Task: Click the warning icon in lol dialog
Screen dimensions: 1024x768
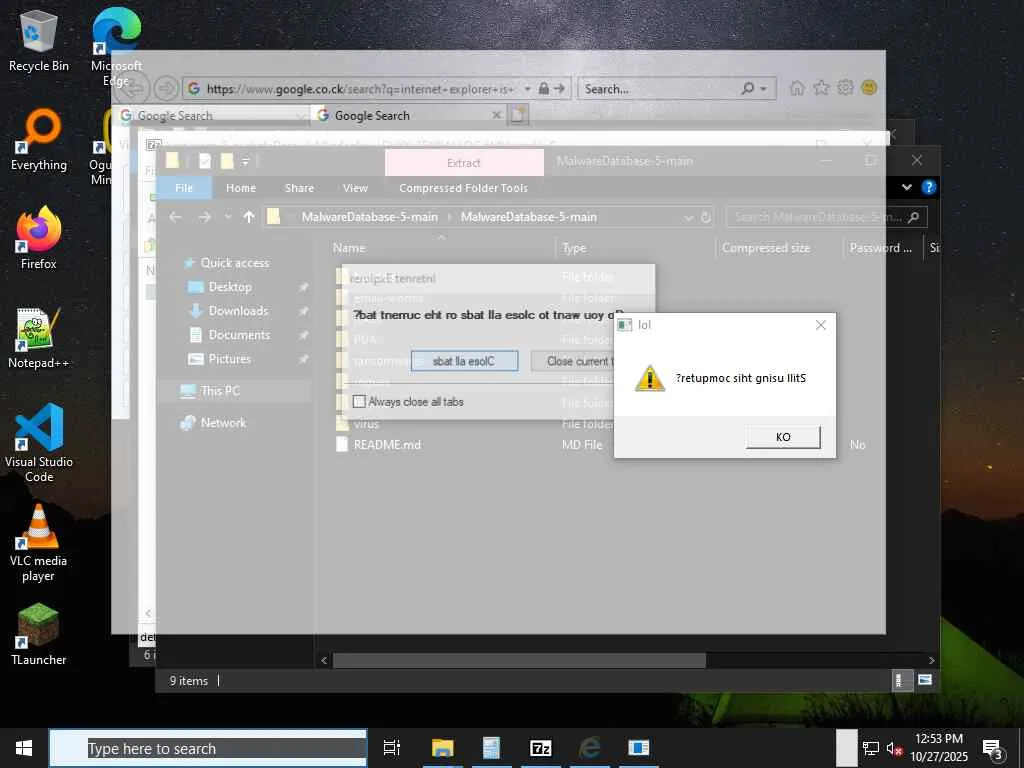Action: tap(650, 378)
